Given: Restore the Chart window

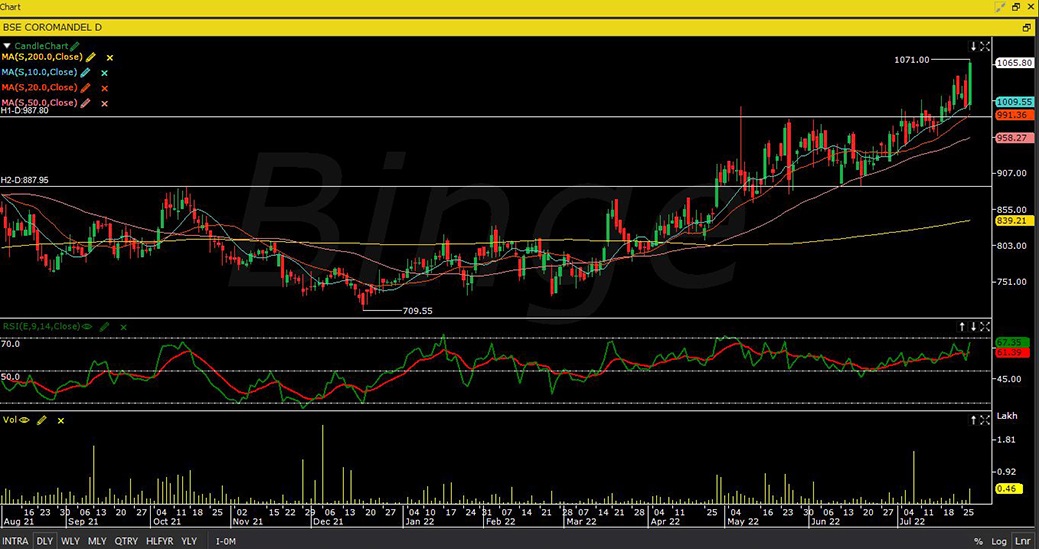Looking at the screenshot, I should [1016, 7].
